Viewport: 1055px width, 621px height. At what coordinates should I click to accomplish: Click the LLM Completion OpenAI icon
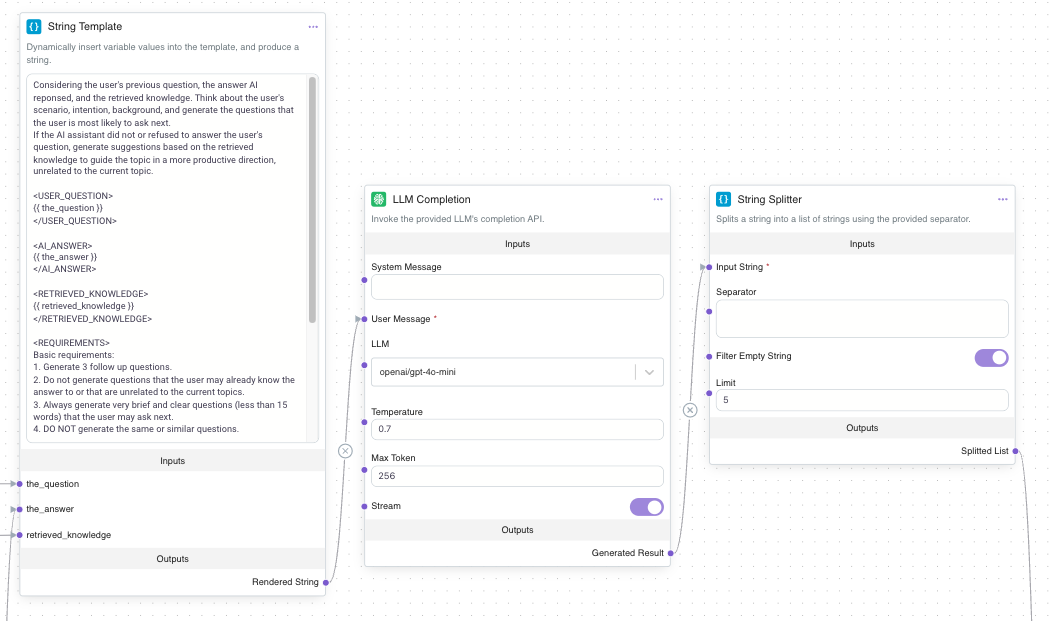coord(378,199)
